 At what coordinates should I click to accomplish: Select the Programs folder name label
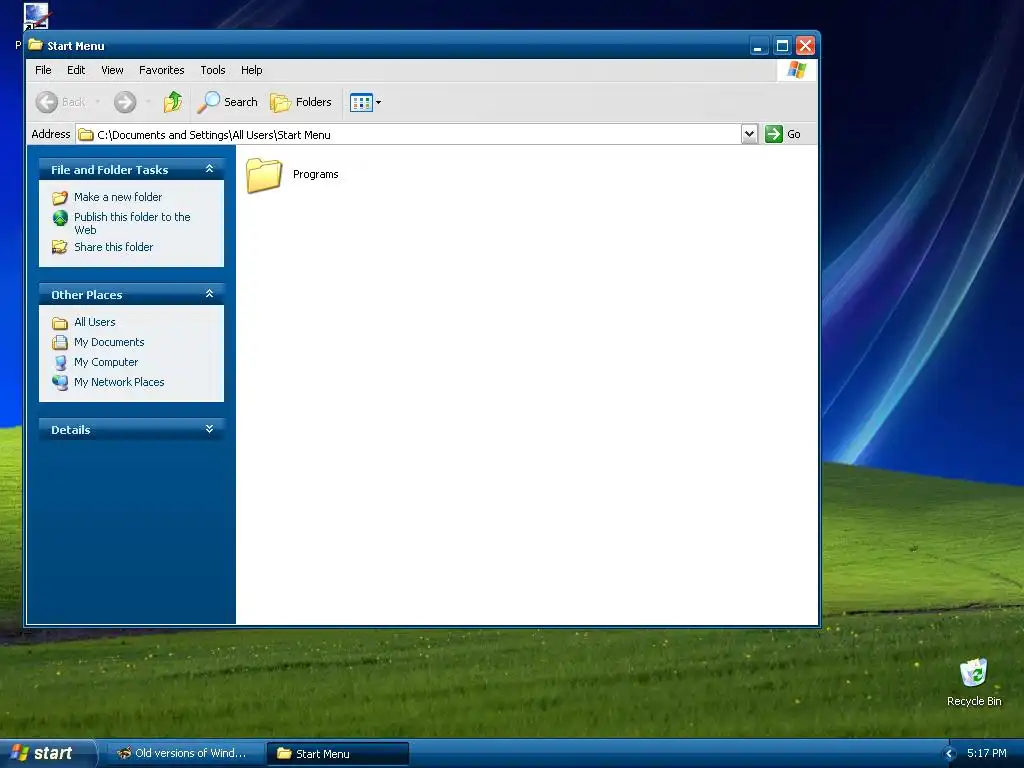[x=315, y=174]
